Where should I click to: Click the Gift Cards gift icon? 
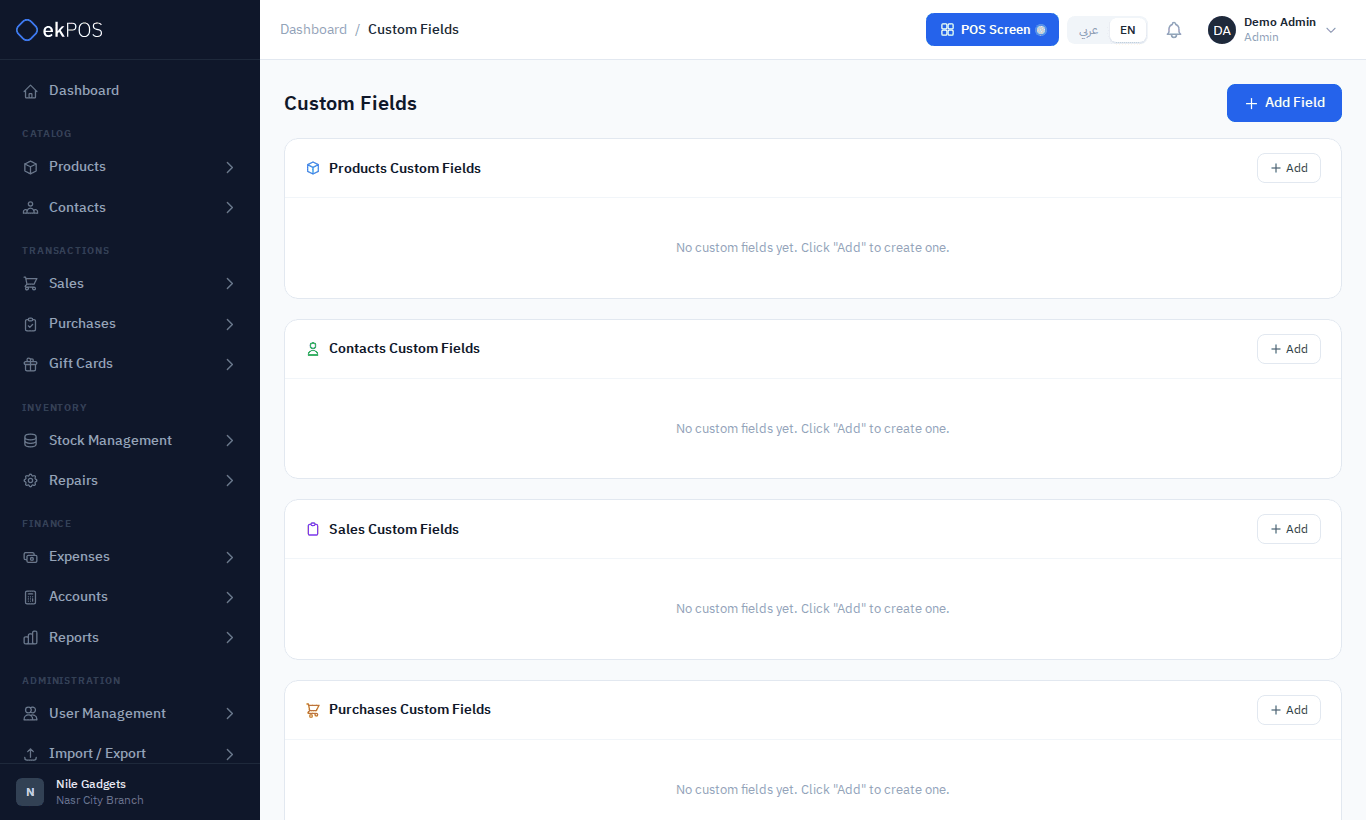(30, 364)
